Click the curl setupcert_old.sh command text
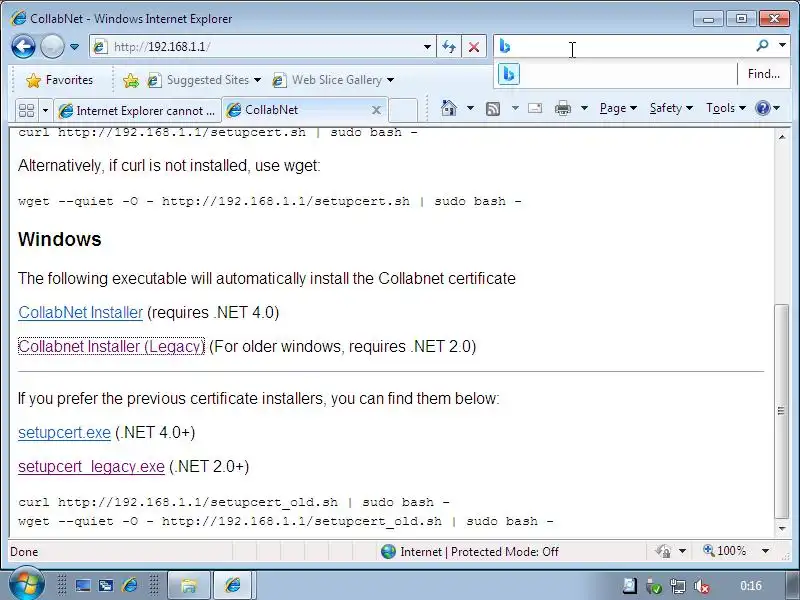The image size is (800, 600). (234, 502)
